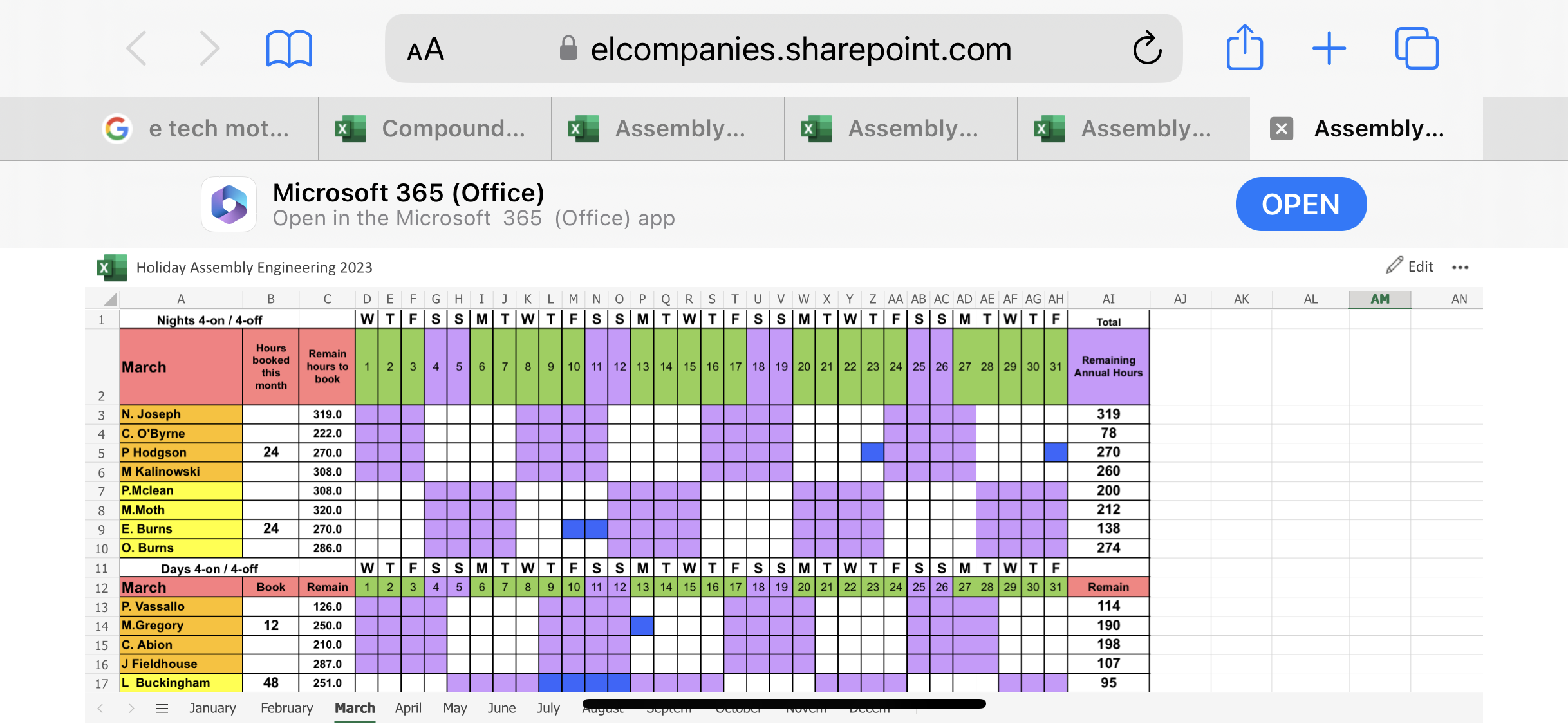Open the three-dots more options menu
Screen dimensions: 1568x724
pos(1461,267)
